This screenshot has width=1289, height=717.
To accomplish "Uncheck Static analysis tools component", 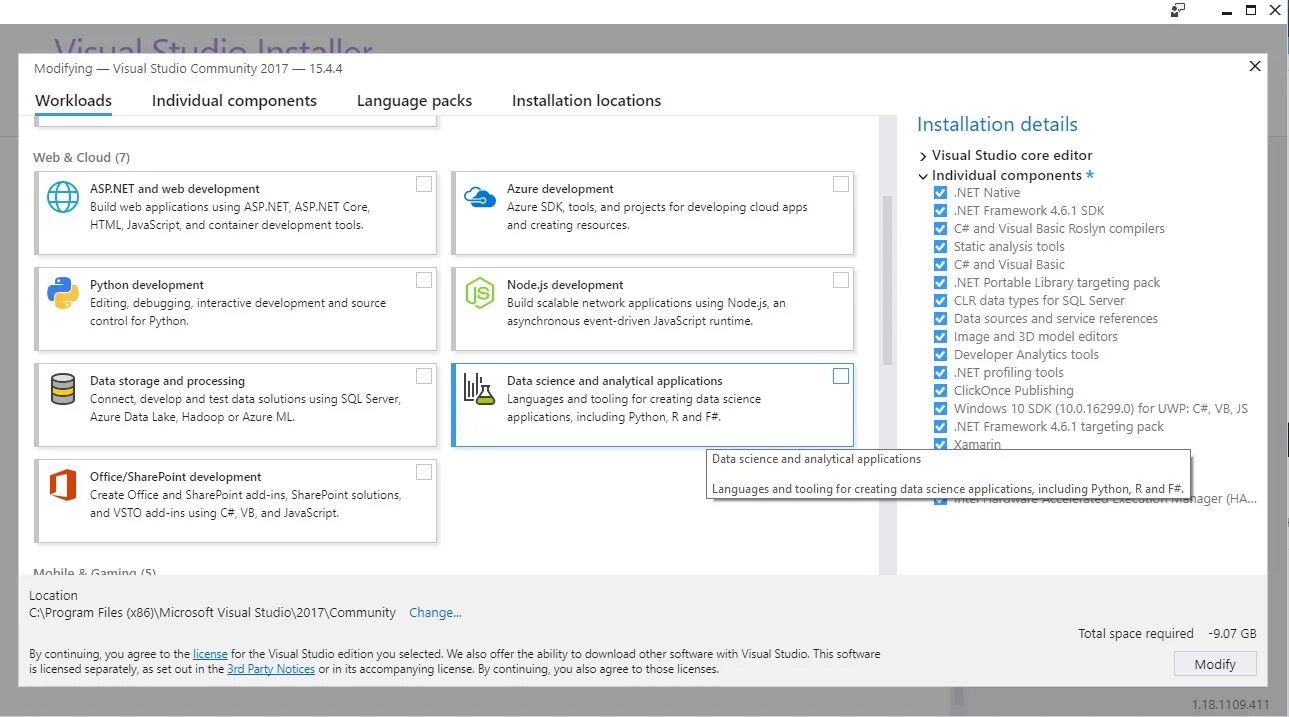I will [940, 247].
